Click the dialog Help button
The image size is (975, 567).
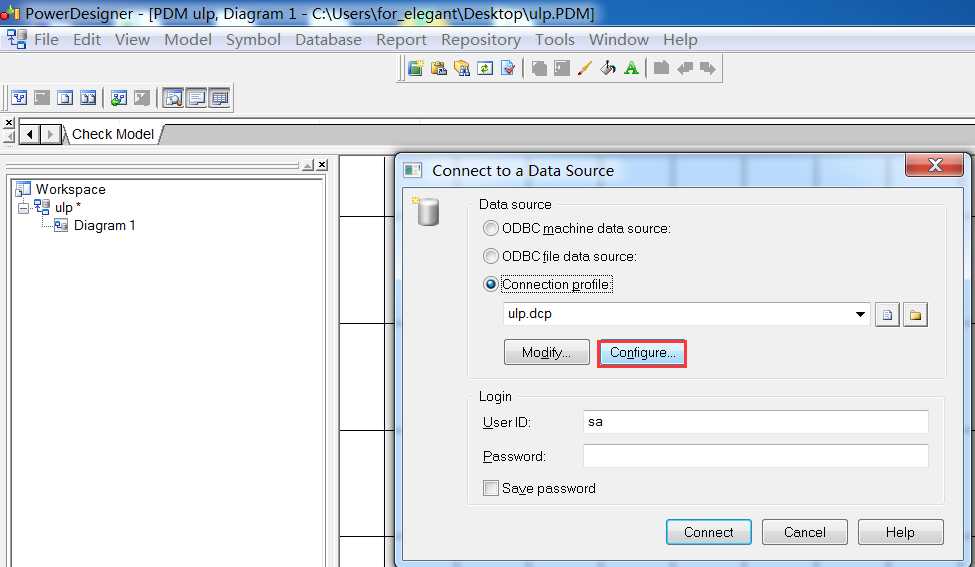click(x=900, y=532)
